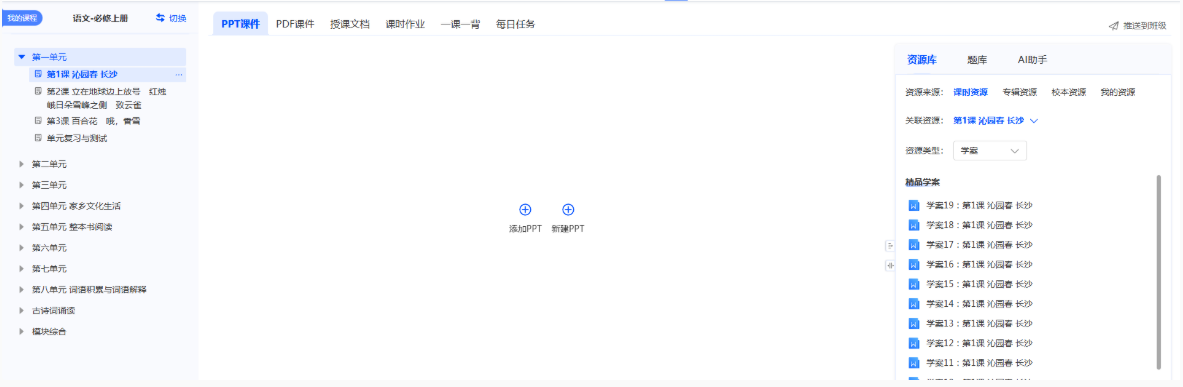Expand the 第六单元 node
The image size is (1183, 387).
pyautogui.click(x=22, y=247)
